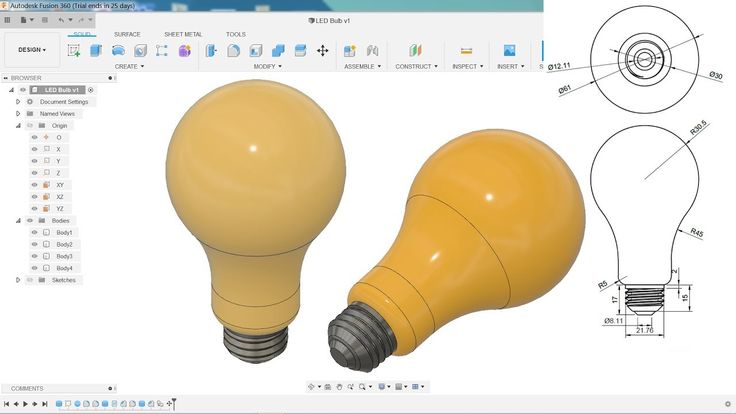This screenshot has width=736, height=414.
Task: Select the Fillet tool in Modify
Action: coord(233,50)
